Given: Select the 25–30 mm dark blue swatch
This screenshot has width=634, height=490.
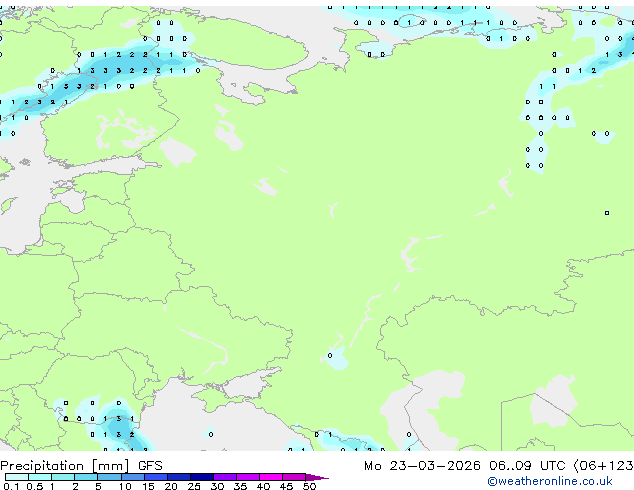Looking at the screenshot, I should 202,477.
